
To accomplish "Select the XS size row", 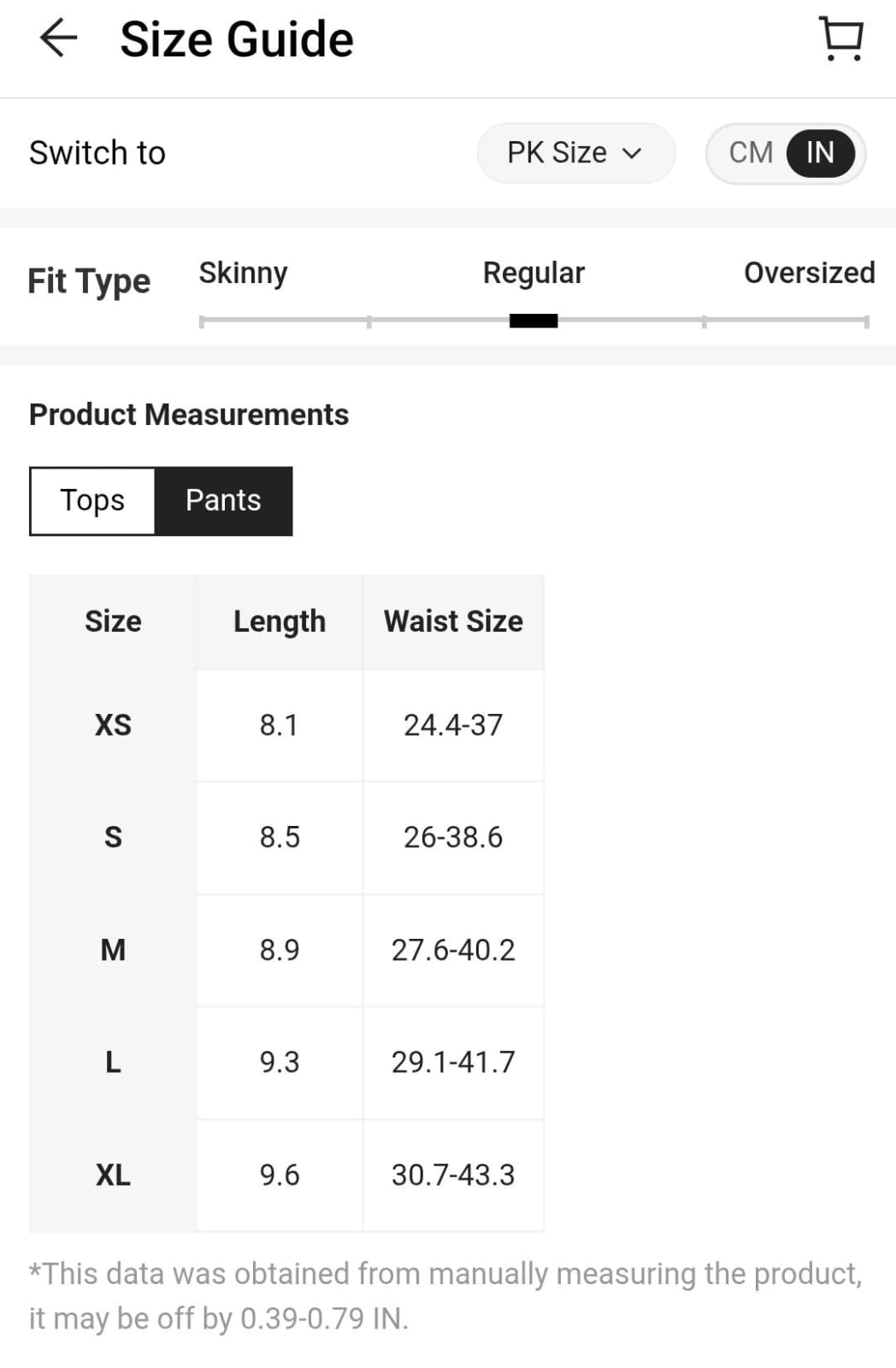I will (x=113, y=725).
